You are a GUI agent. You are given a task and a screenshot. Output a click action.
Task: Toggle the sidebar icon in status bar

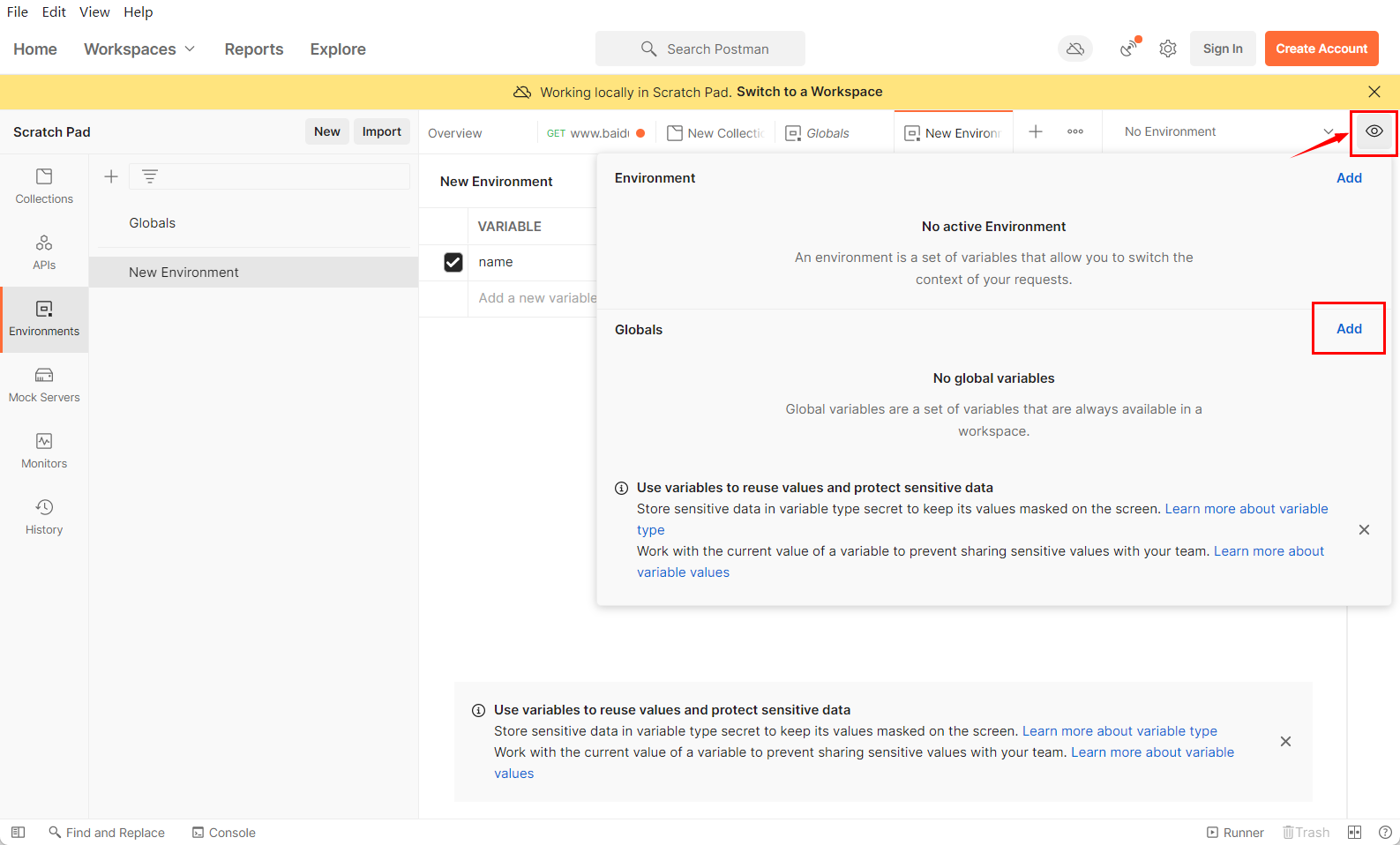(18, 832)
